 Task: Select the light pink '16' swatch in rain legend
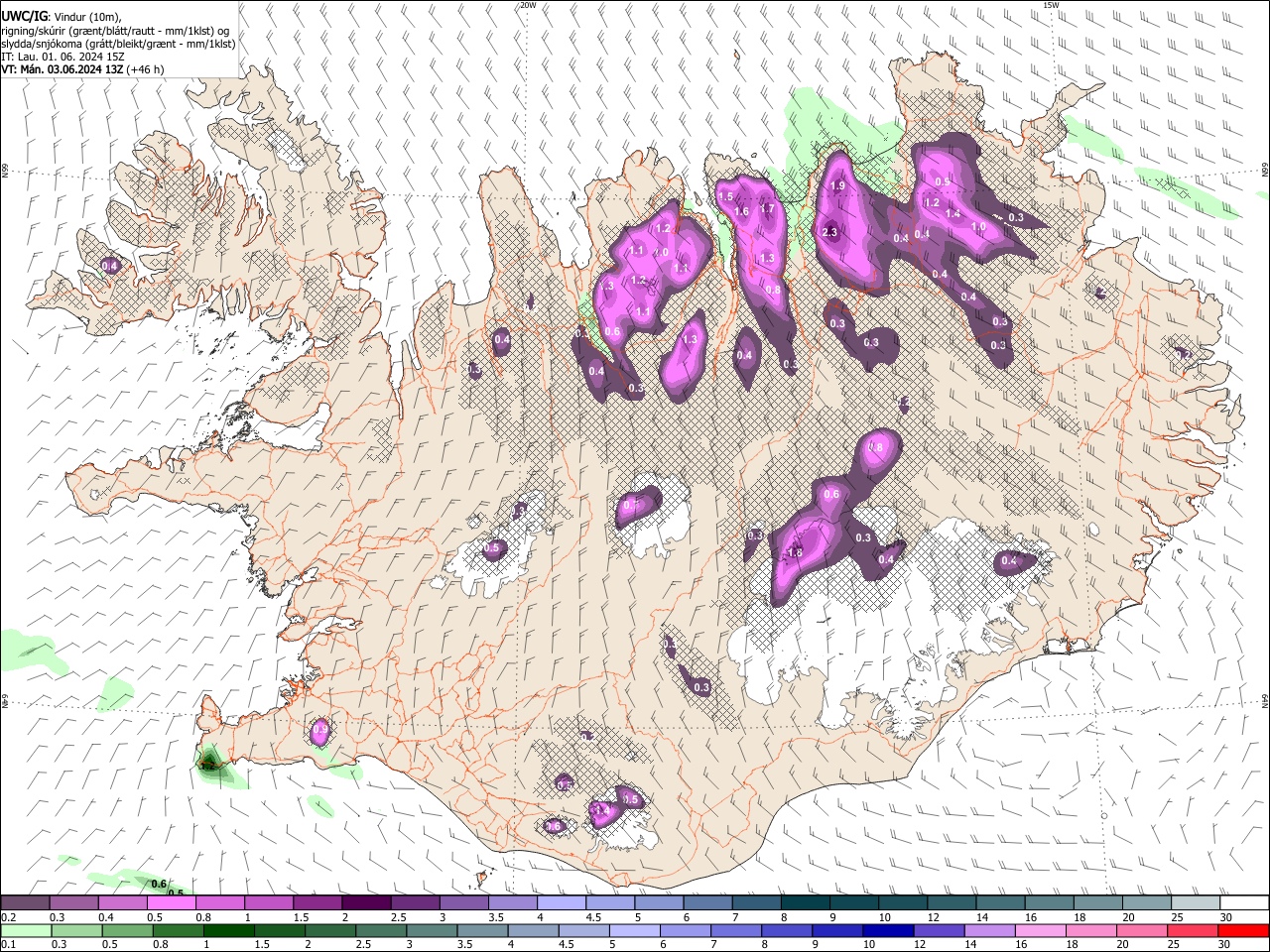pos(1041,930)
